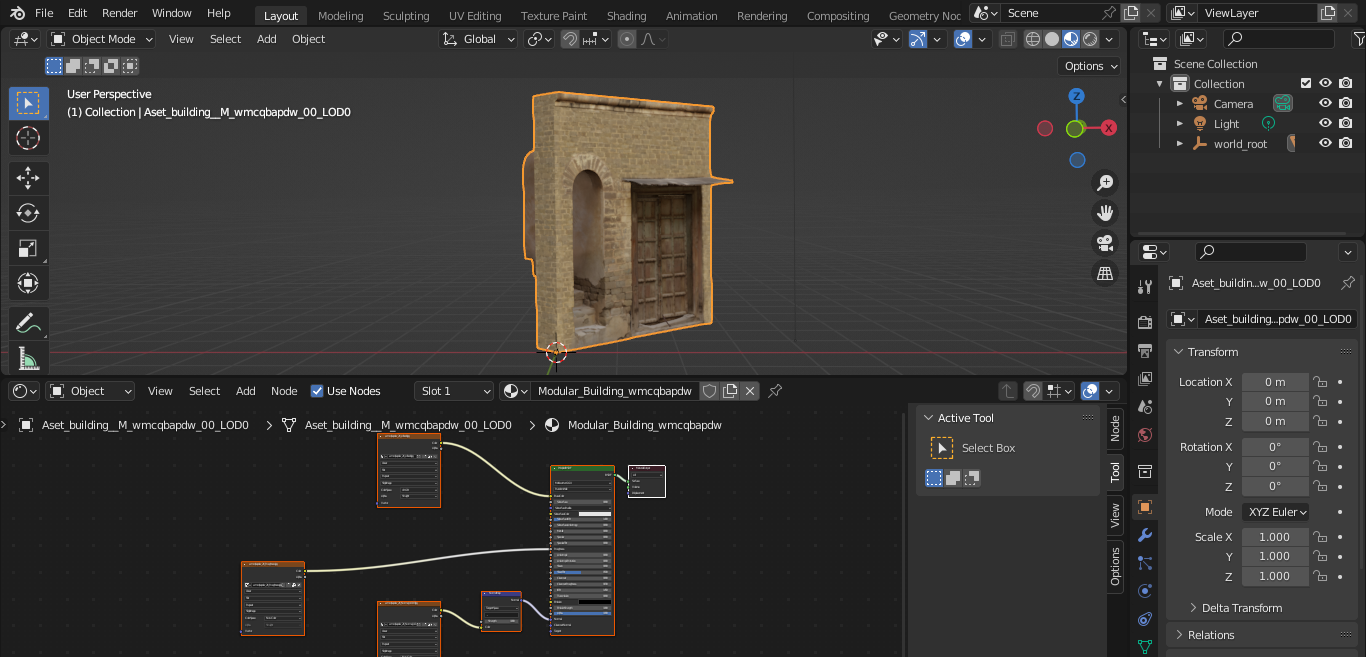The image size is (1366, 657).
Task: Select the Annotate tool
Action: click(x=28, y=322)
